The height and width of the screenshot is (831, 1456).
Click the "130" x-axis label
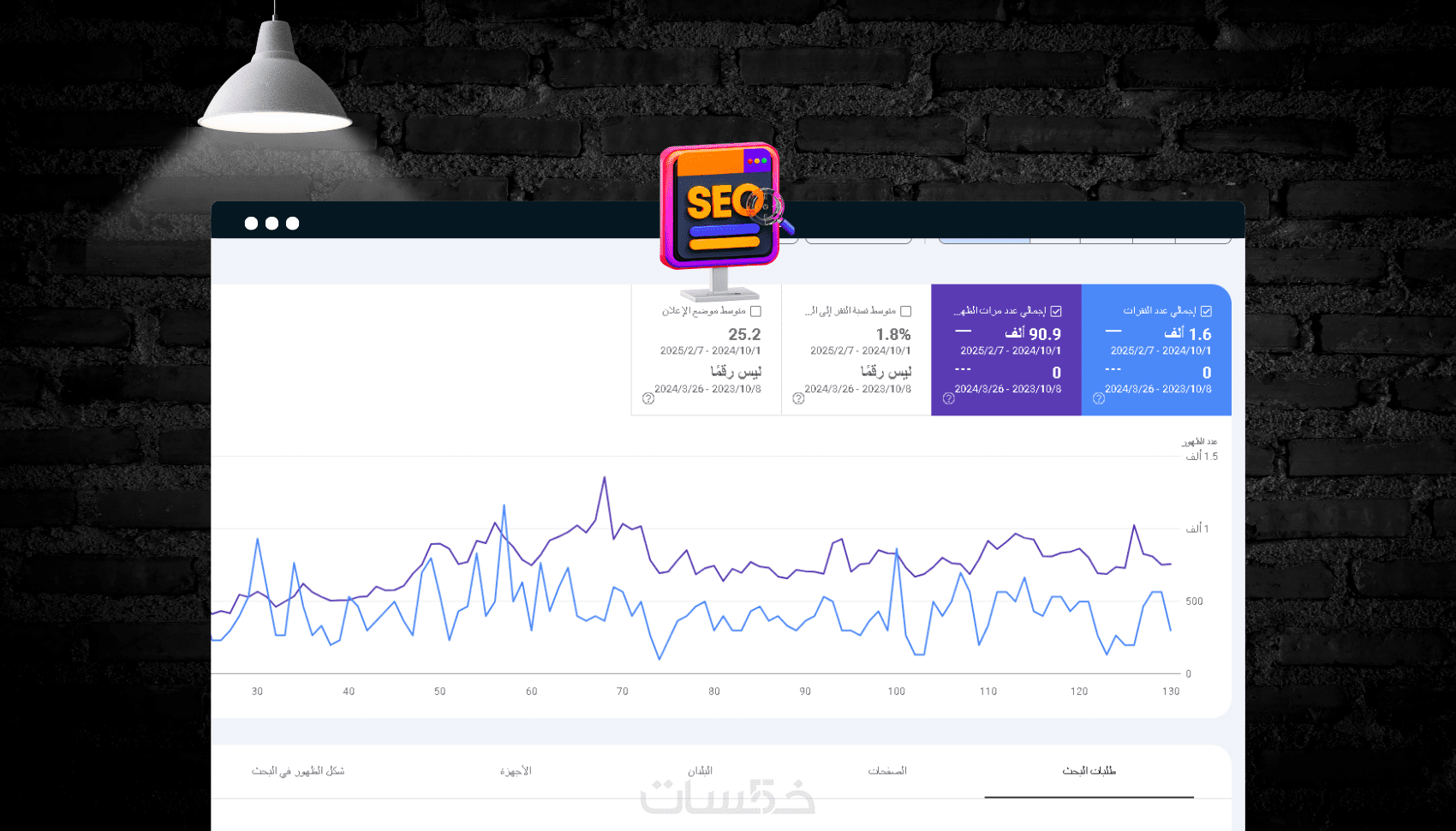(1171, 691)
